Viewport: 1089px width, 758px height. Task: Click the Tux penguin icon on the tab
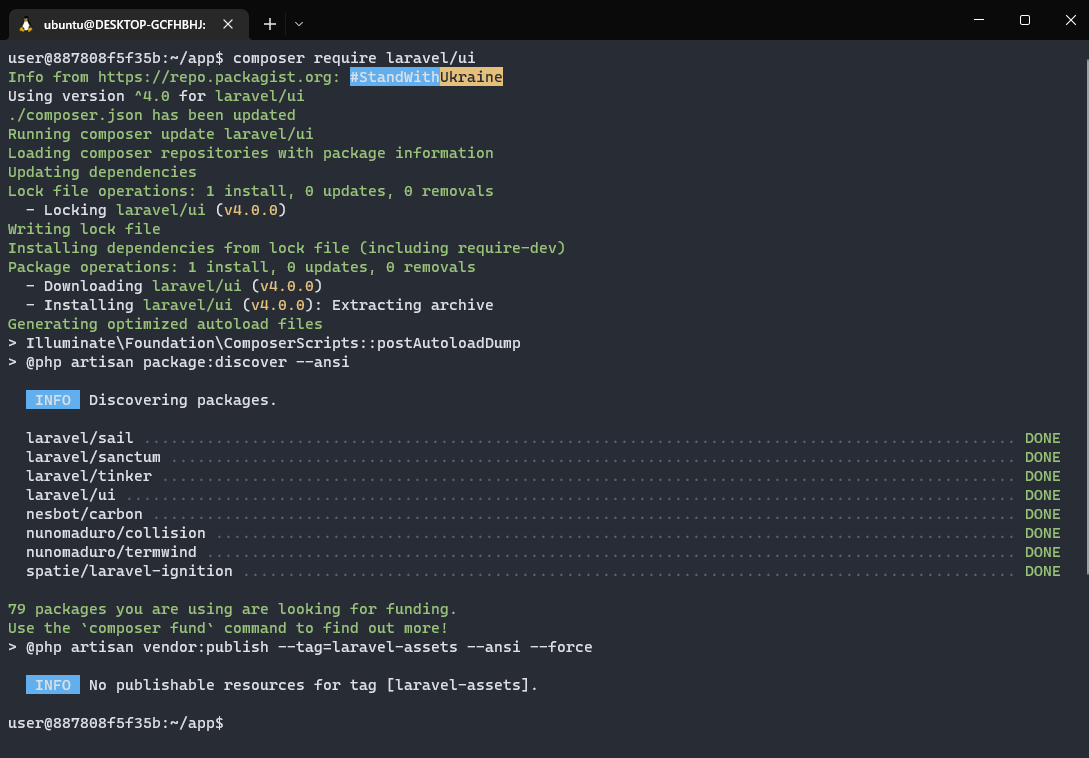tap(26, 24)
